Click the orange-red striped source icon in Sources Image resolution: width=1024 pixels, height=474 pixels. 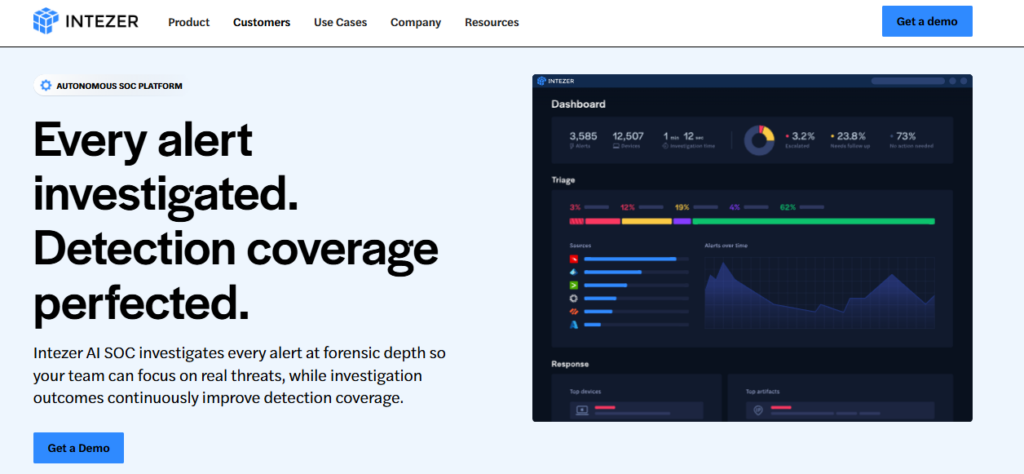pyautogui.click(x=573, y=311)
